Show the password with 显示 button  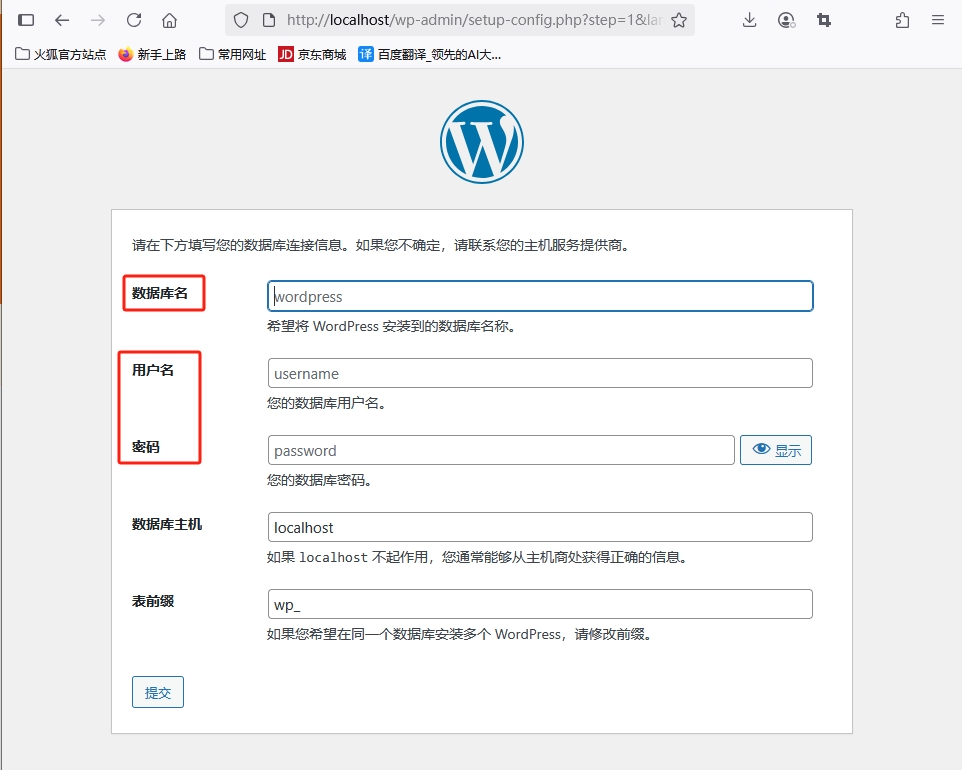coord(775,450)
